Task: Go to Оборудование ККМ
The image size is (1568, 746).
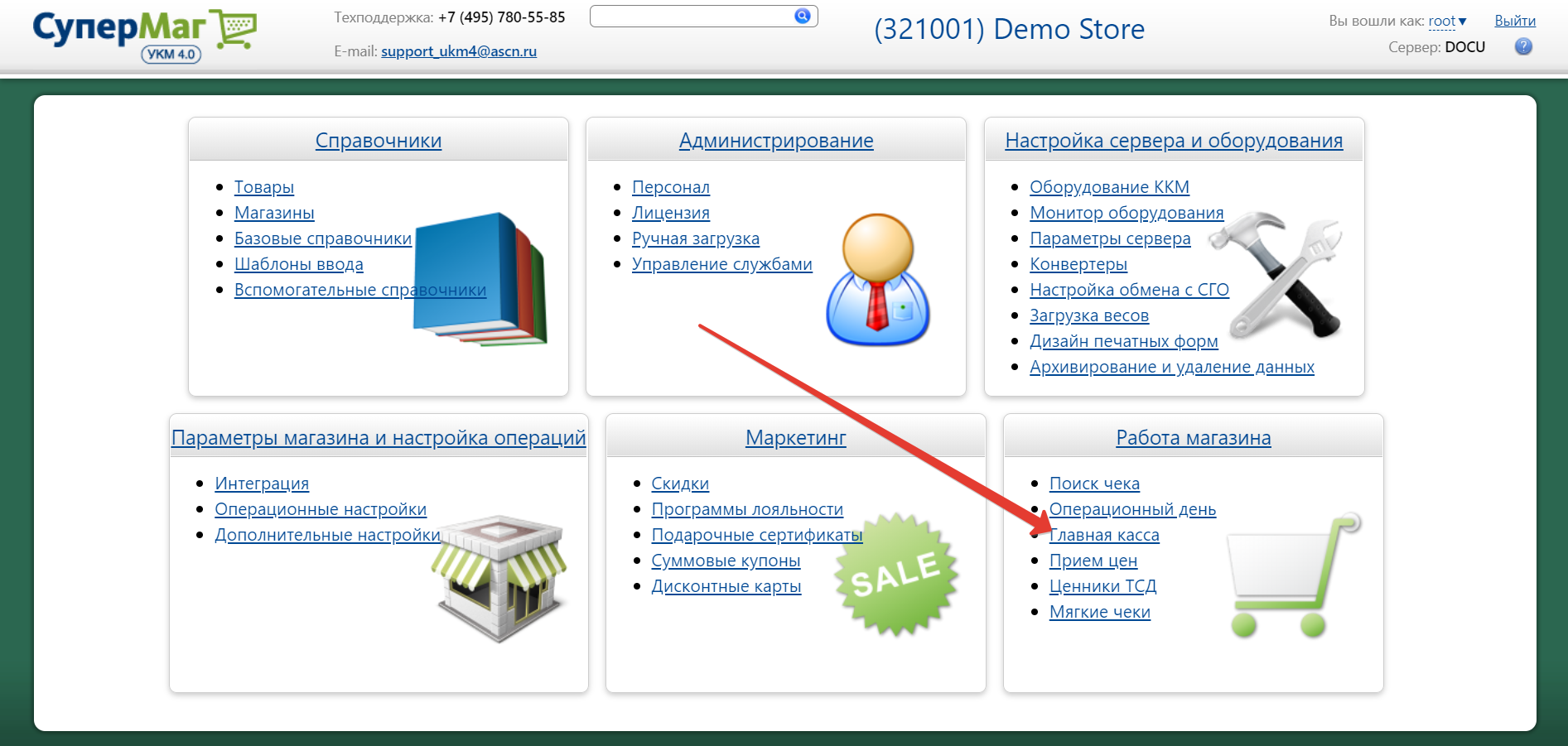Action: click(x=1108, y=188)
